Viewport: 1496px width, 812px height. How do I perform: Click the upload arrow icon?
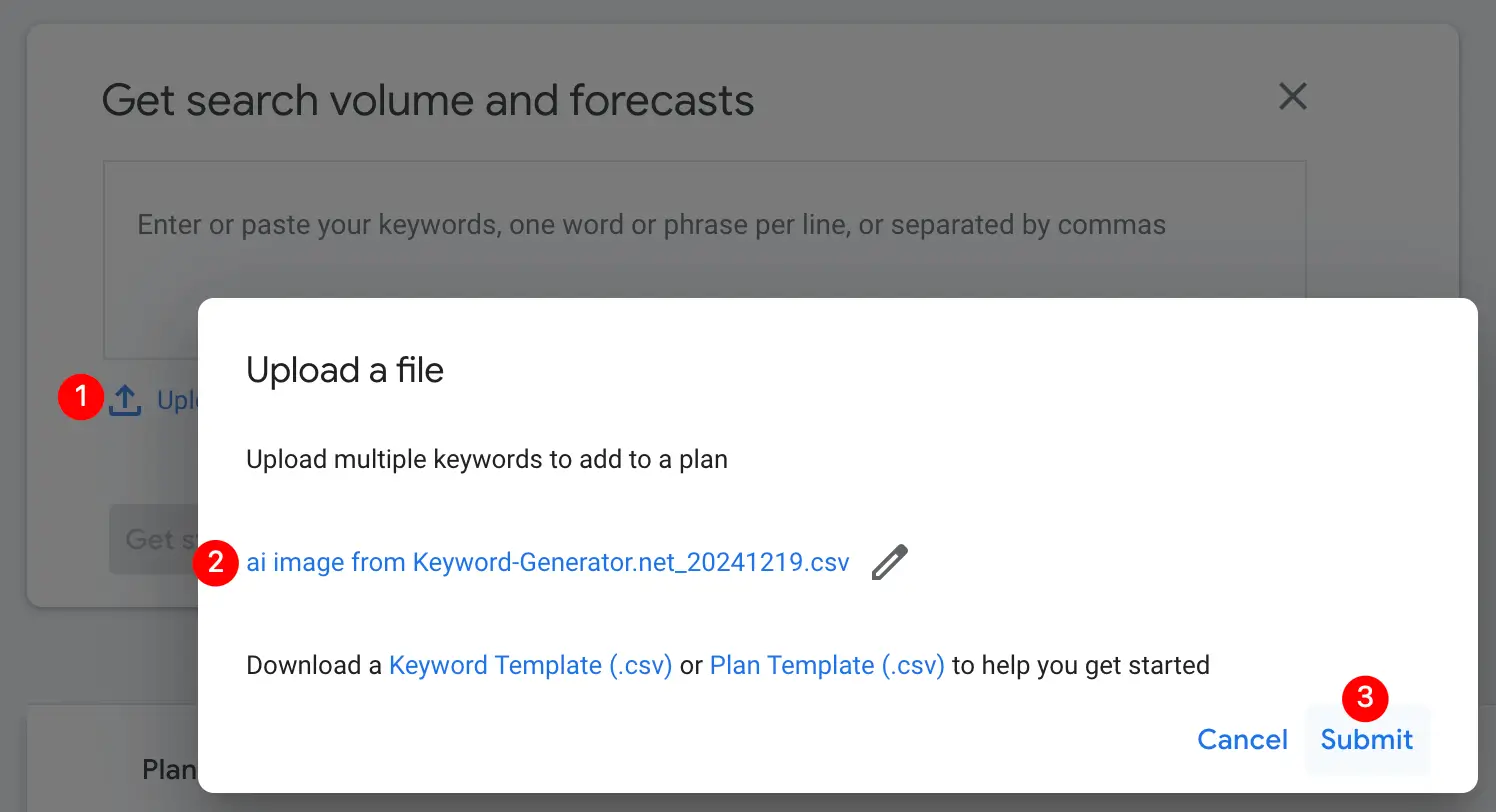(125, 400)
